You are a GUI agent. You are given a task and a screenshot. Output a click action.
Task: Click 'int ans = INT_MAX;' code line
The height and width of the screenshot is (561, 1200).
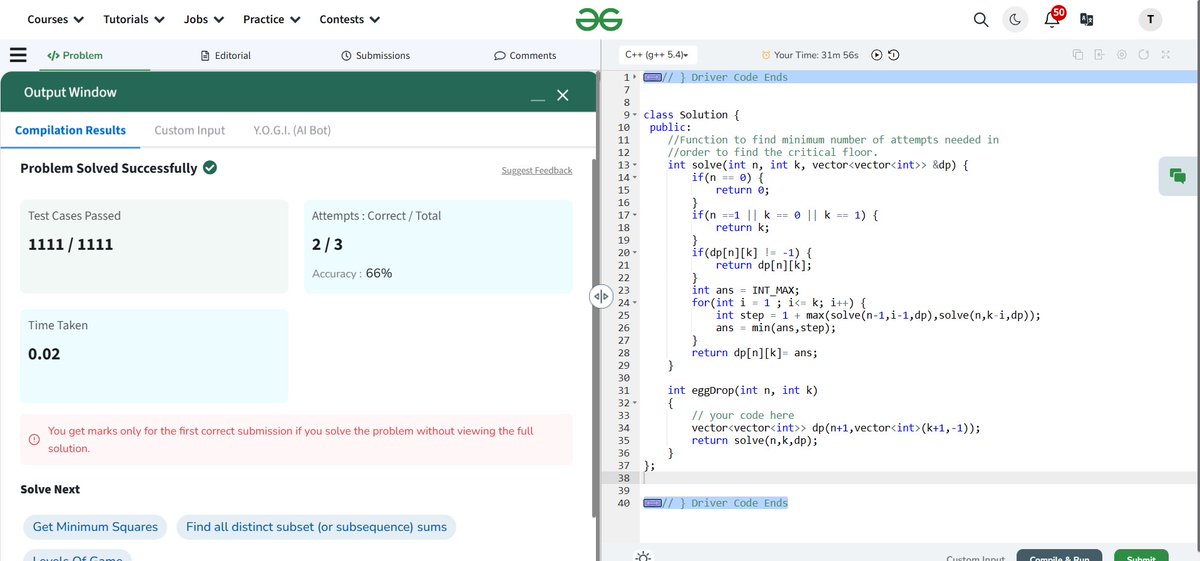745,290
